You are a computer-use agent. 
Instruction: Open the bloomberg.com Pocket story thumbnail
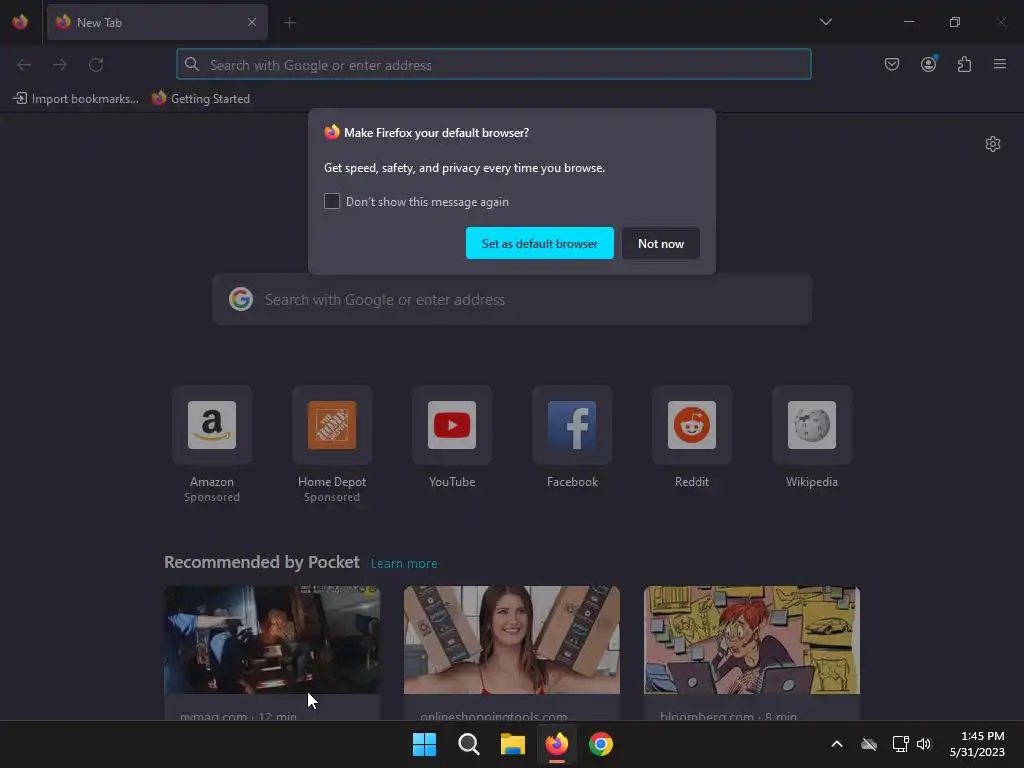coord(752,639)
